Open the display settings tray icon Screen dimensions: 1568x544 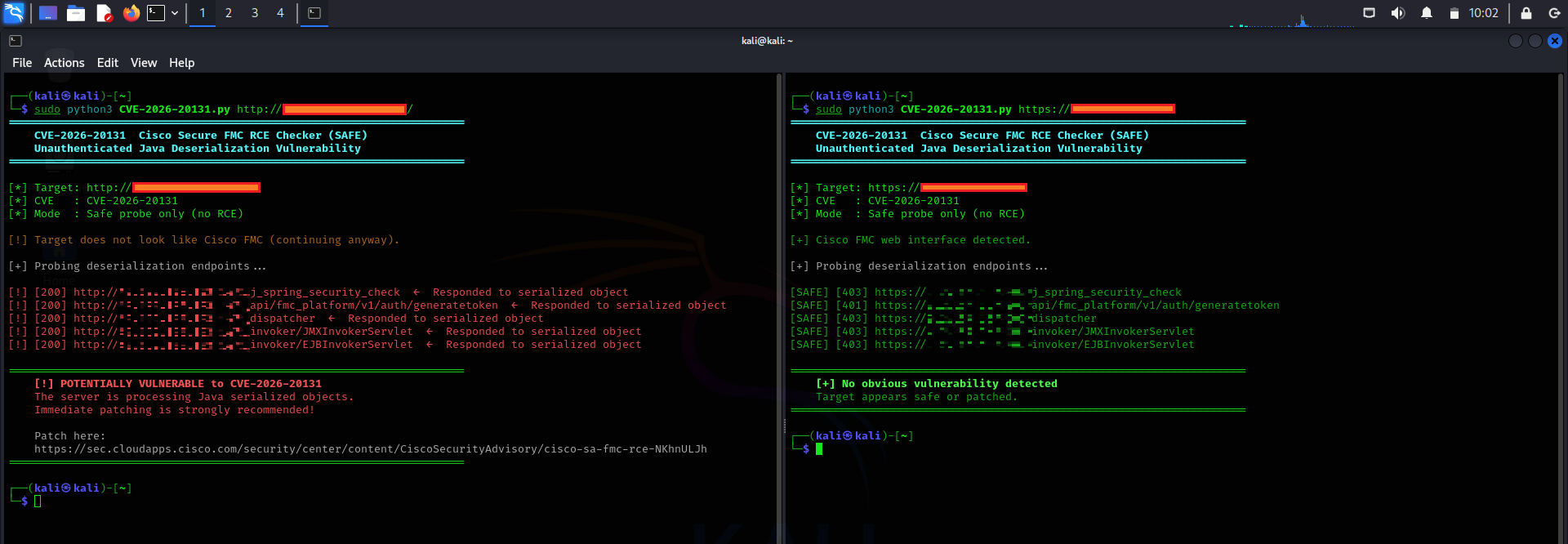point(1370,13)
